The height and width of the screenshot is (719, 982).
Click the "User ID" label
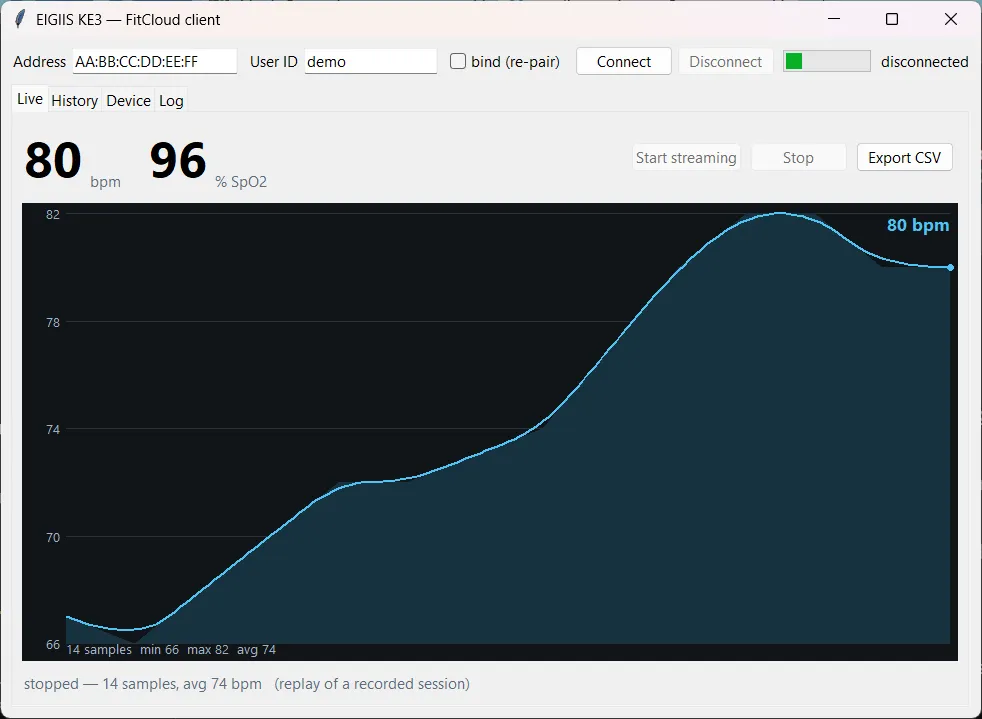[274, 62]
